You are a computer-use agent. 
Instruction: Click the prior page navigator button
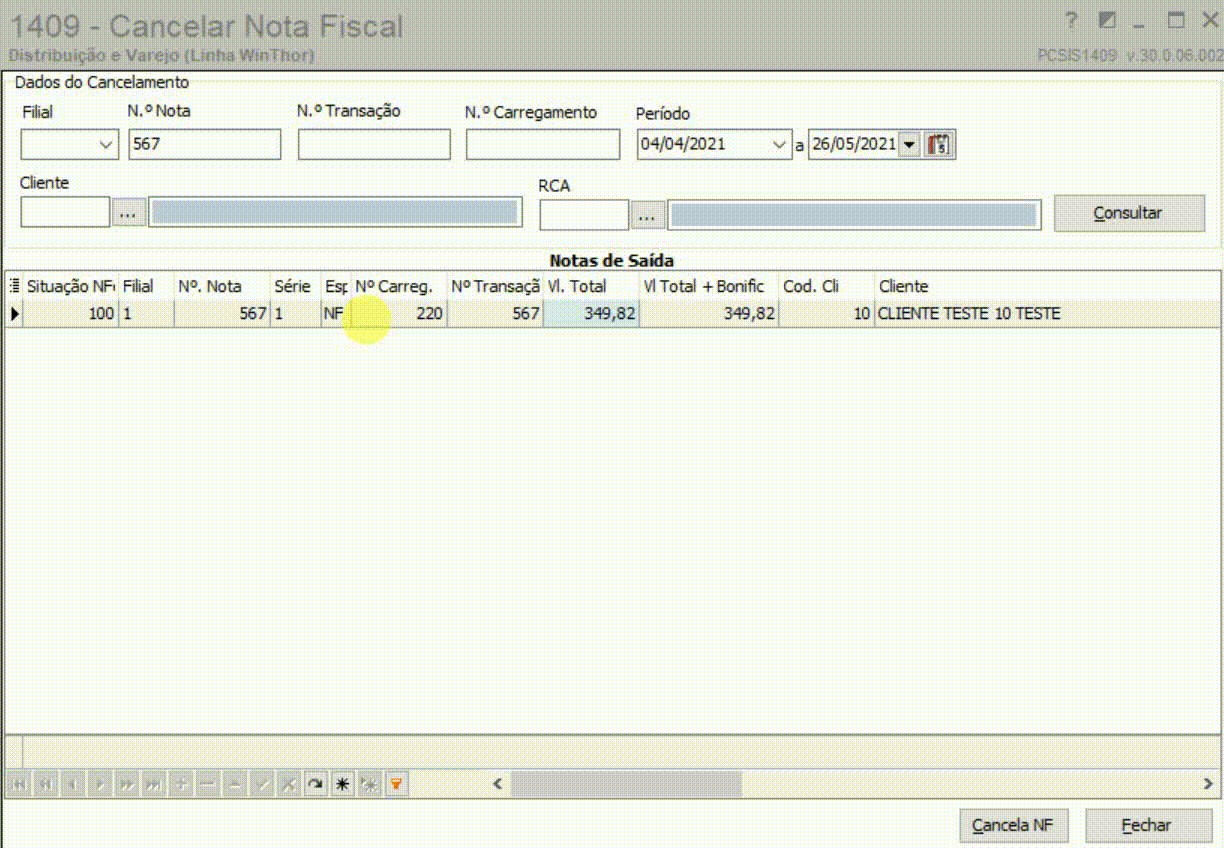[45, 784]
